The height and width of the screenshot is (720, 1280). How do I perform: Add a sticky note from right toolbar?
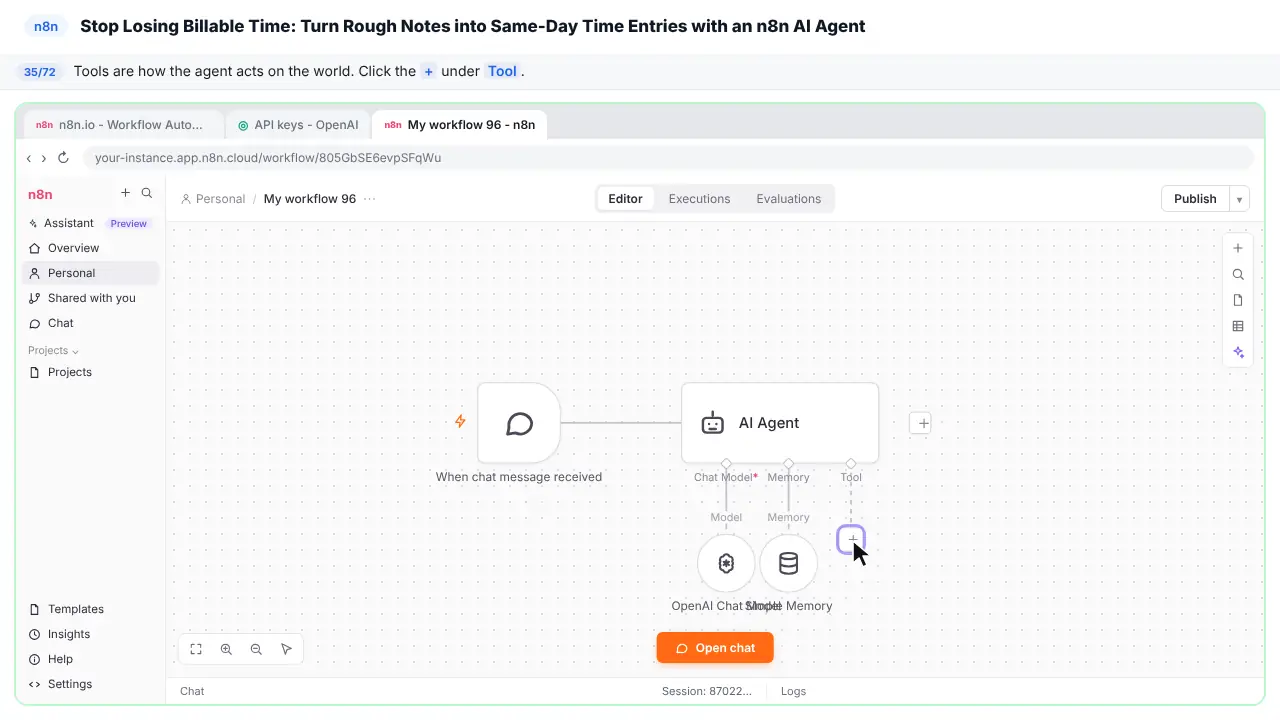pos(1238,300)
